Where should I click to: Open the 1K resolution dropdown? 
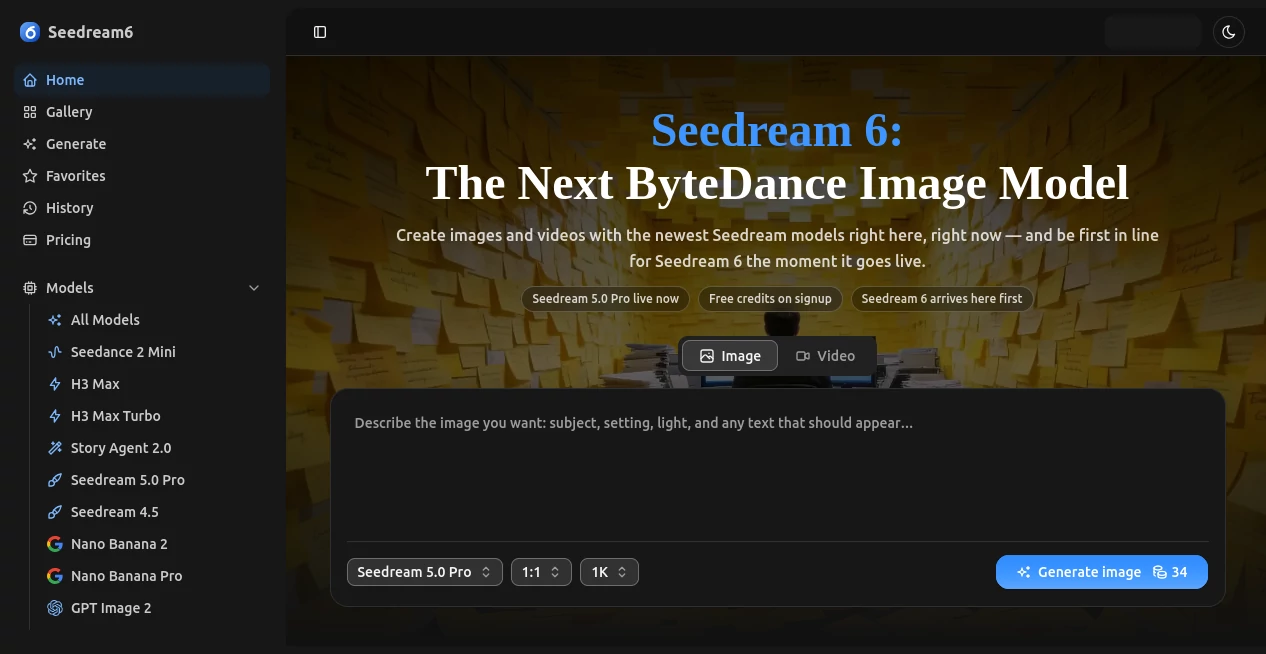609,572
